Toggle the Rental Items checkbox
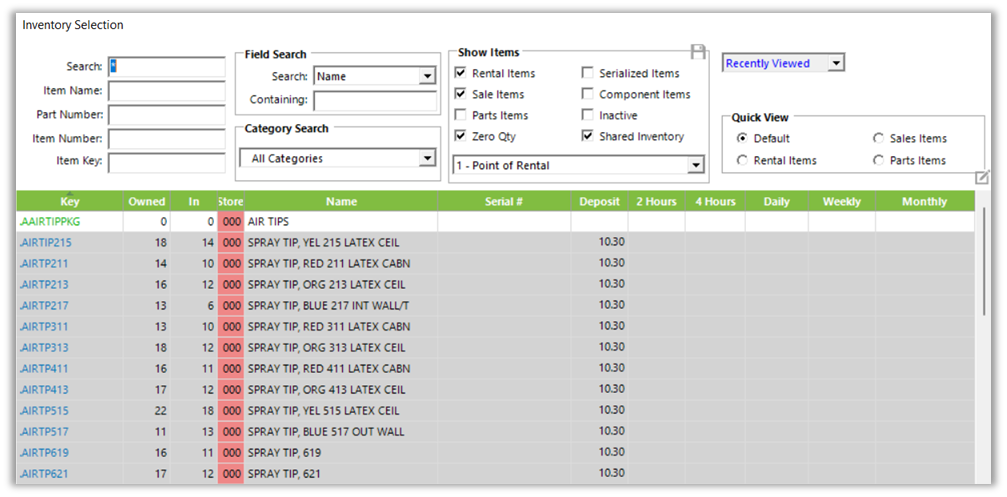Screen dimensions: 1007x497 point(460,73)
